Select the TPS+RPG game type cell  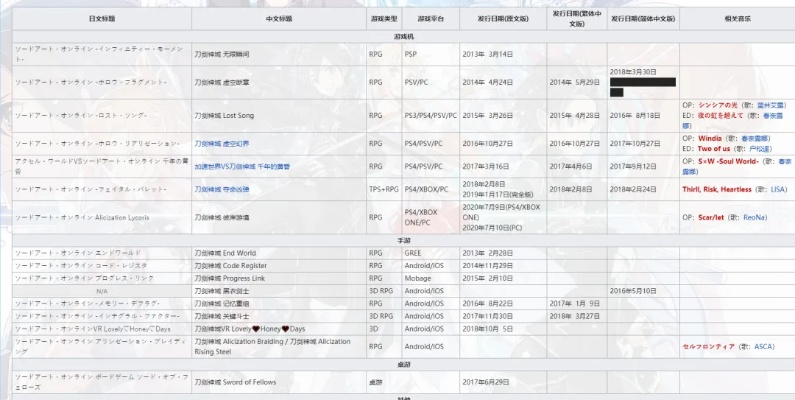(x=384, y=189)
